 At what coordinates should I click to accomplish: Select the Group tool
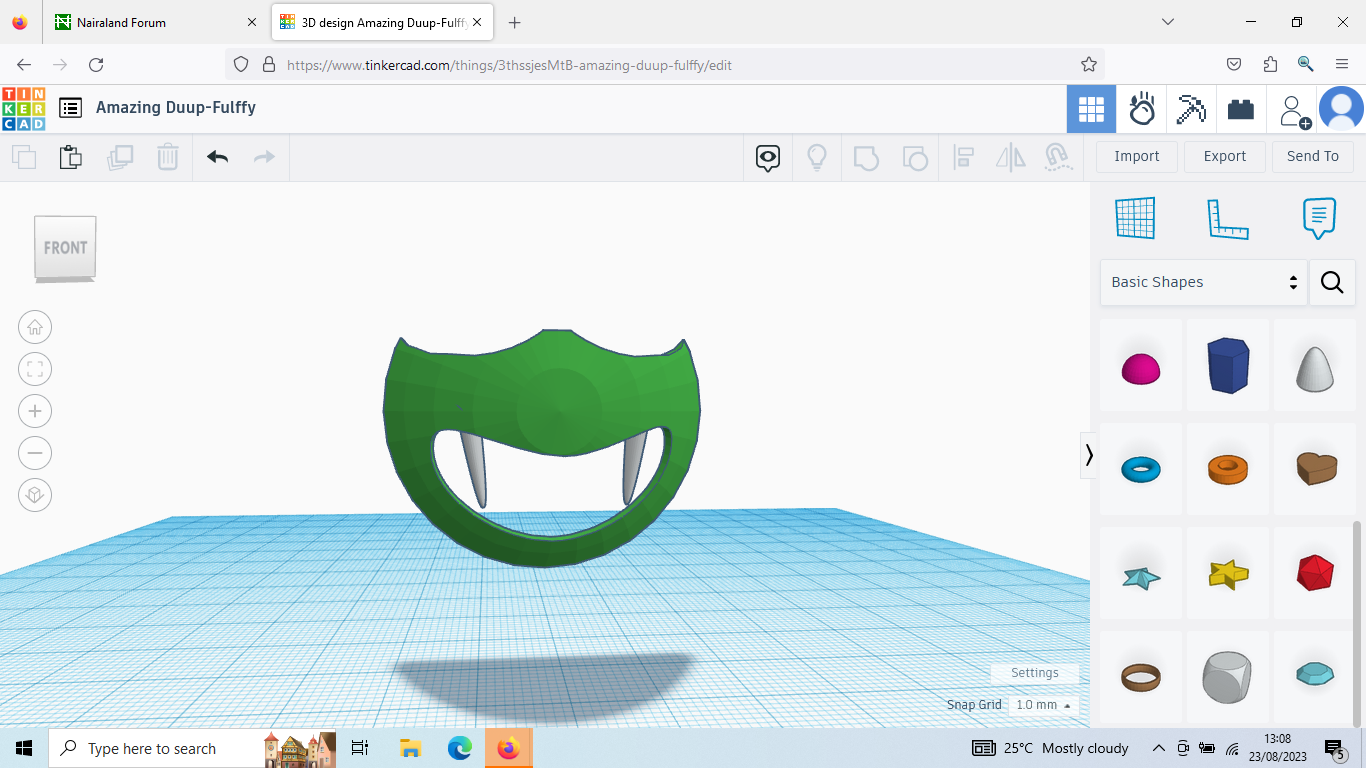point(866,158)
